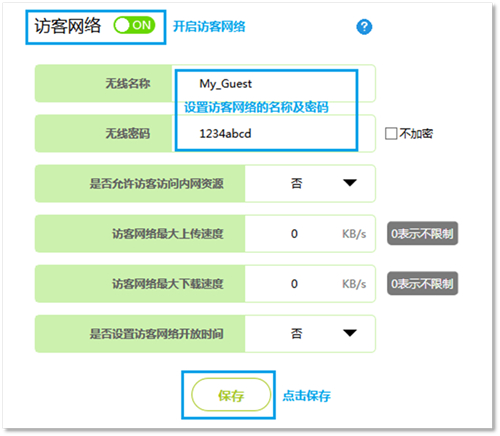Select the 否 value for internal network access
500x436 pixels.
pos(296,183)
